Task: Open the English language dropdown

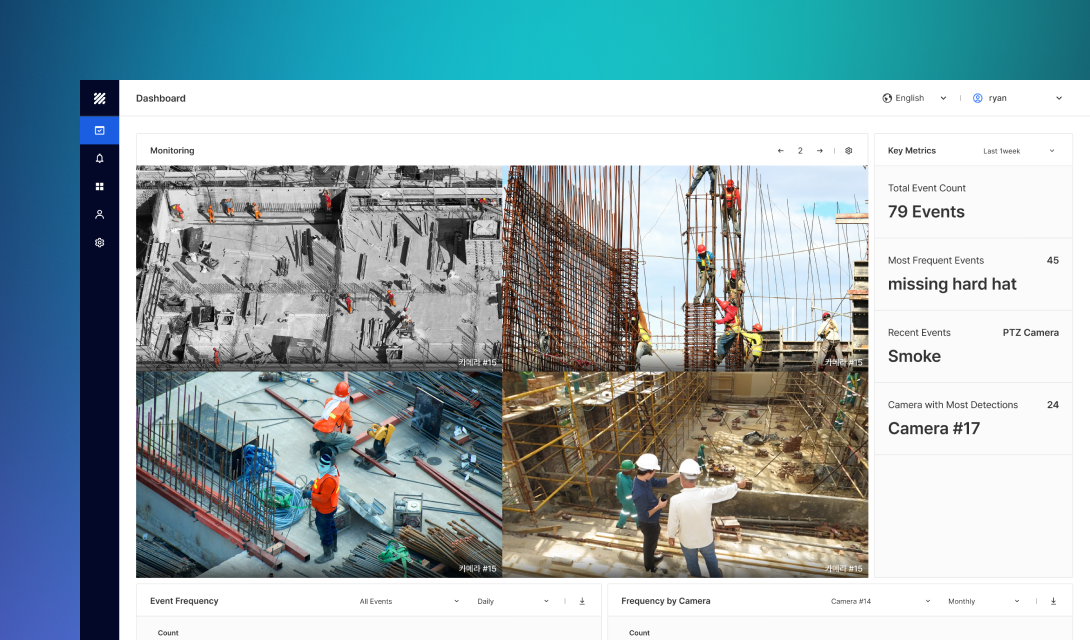Action: tap(942, 98)
